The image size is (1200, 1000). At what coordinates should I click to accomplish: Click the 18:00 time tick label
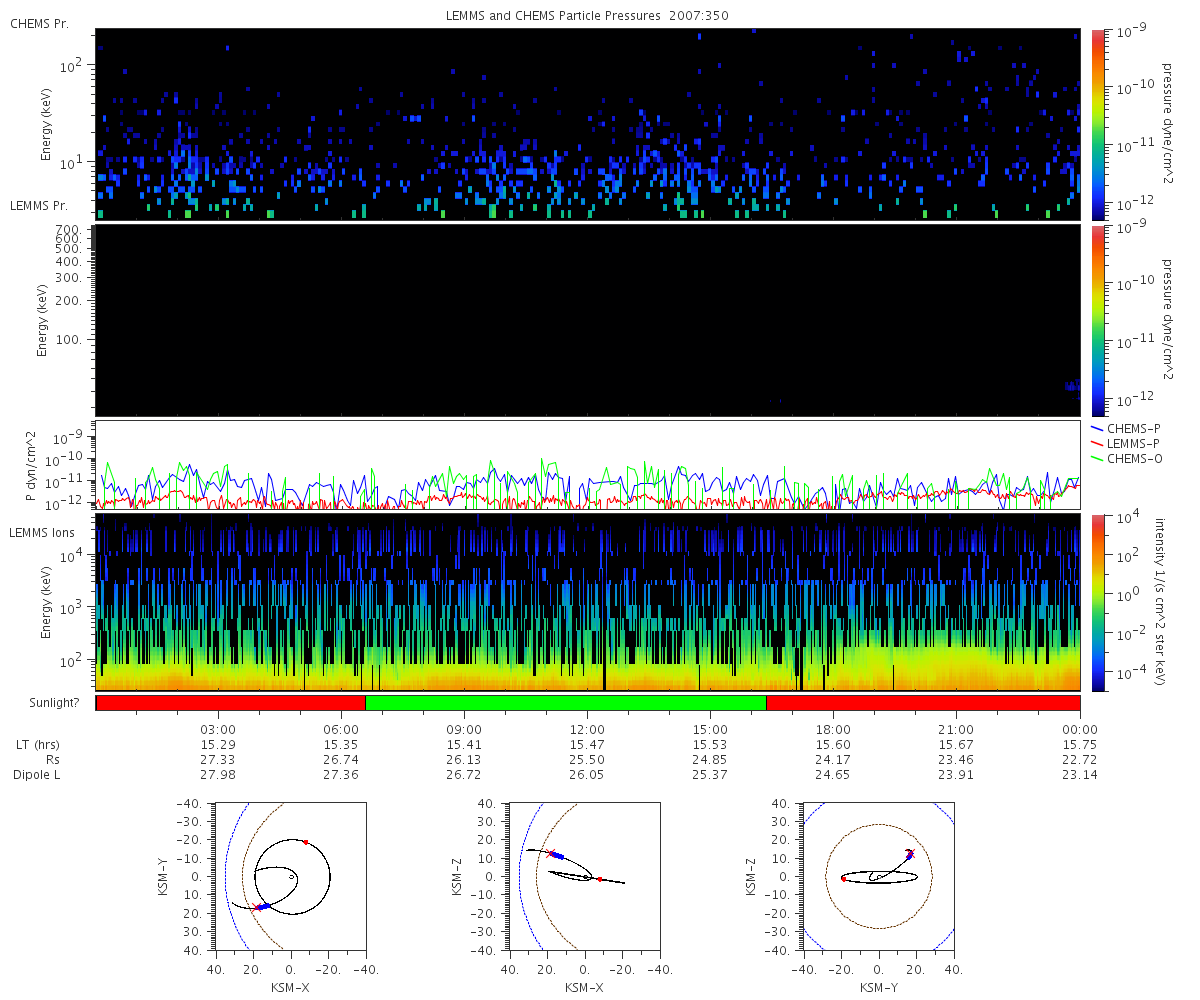(x=833, y=730)
